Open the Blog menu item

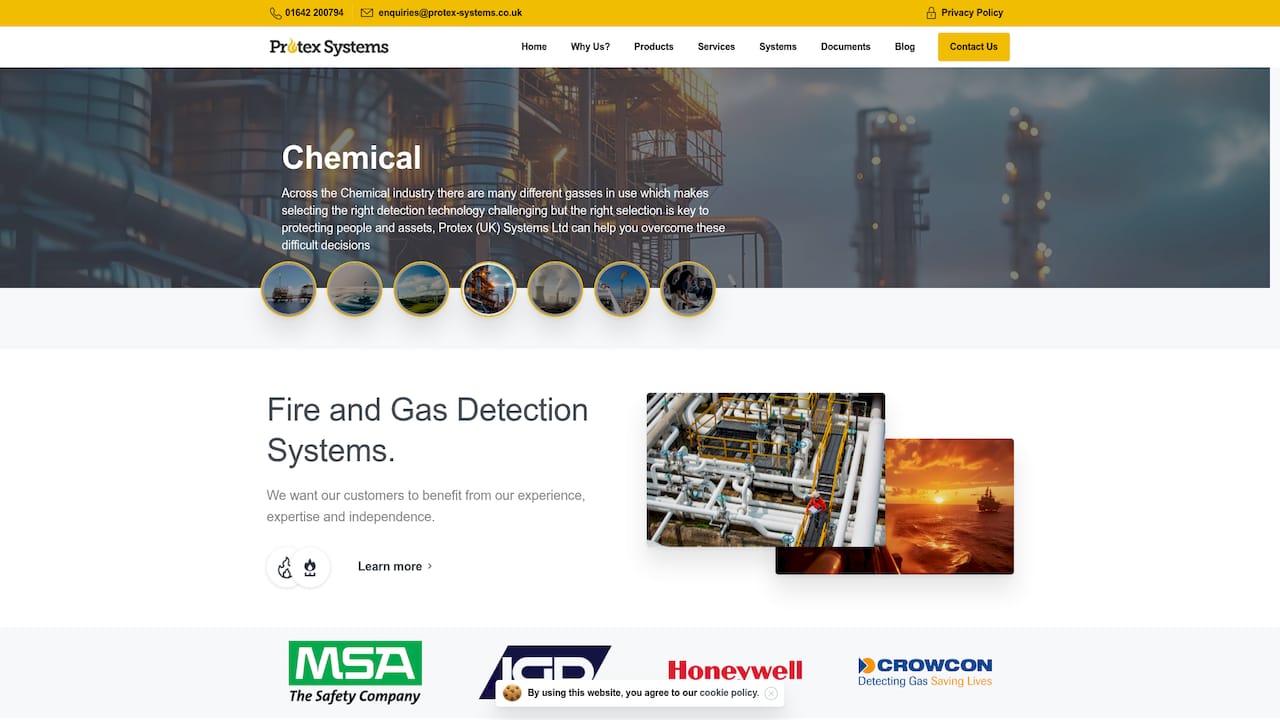(x=905, y=47)
